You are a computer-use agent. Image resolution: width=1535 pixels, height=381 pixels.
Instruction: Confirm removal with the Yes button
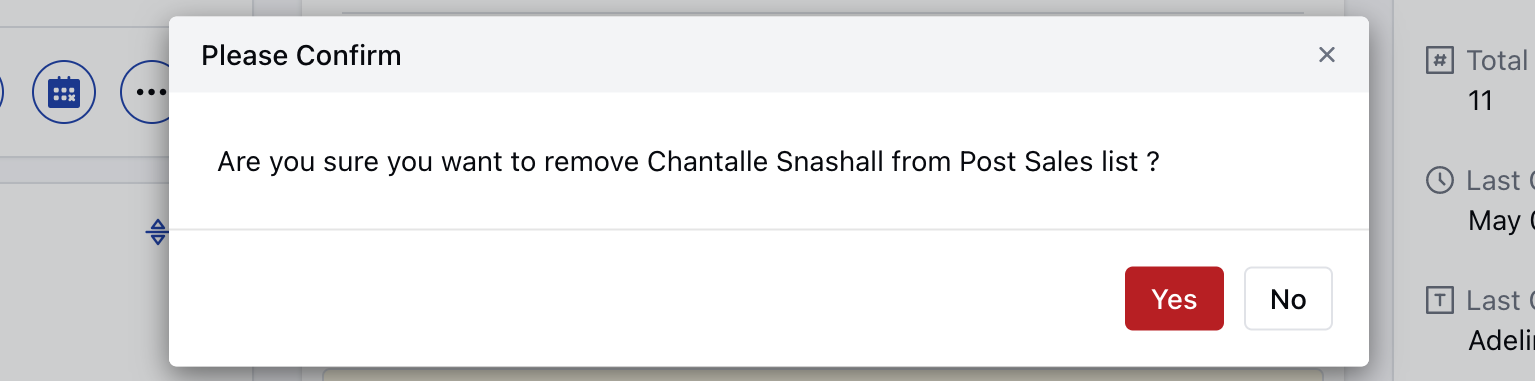(x=1174, y=298)
